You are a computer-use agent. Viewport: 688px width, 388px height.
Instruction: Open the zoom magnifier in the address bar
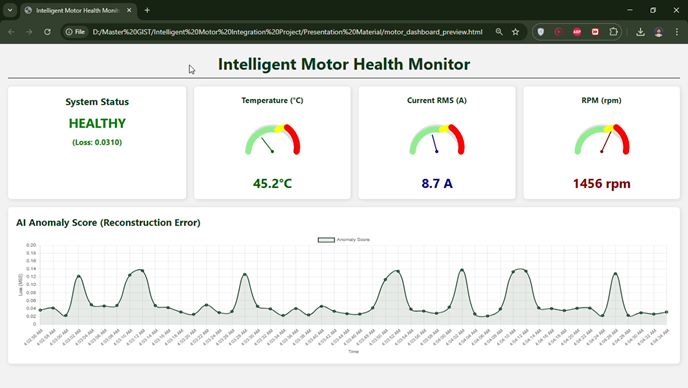tap(499, 32)
